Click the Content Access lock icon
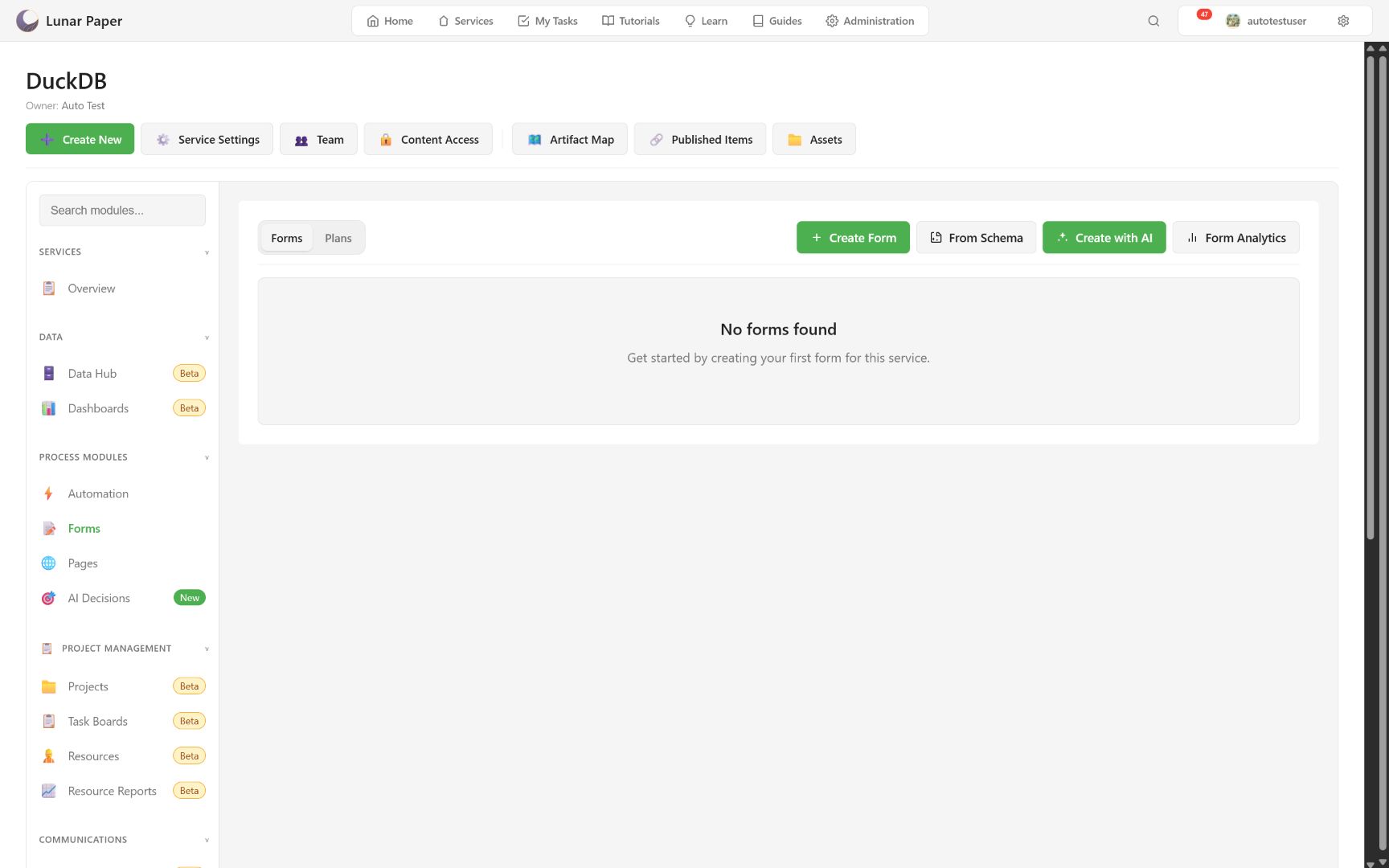 click(386, 140)
